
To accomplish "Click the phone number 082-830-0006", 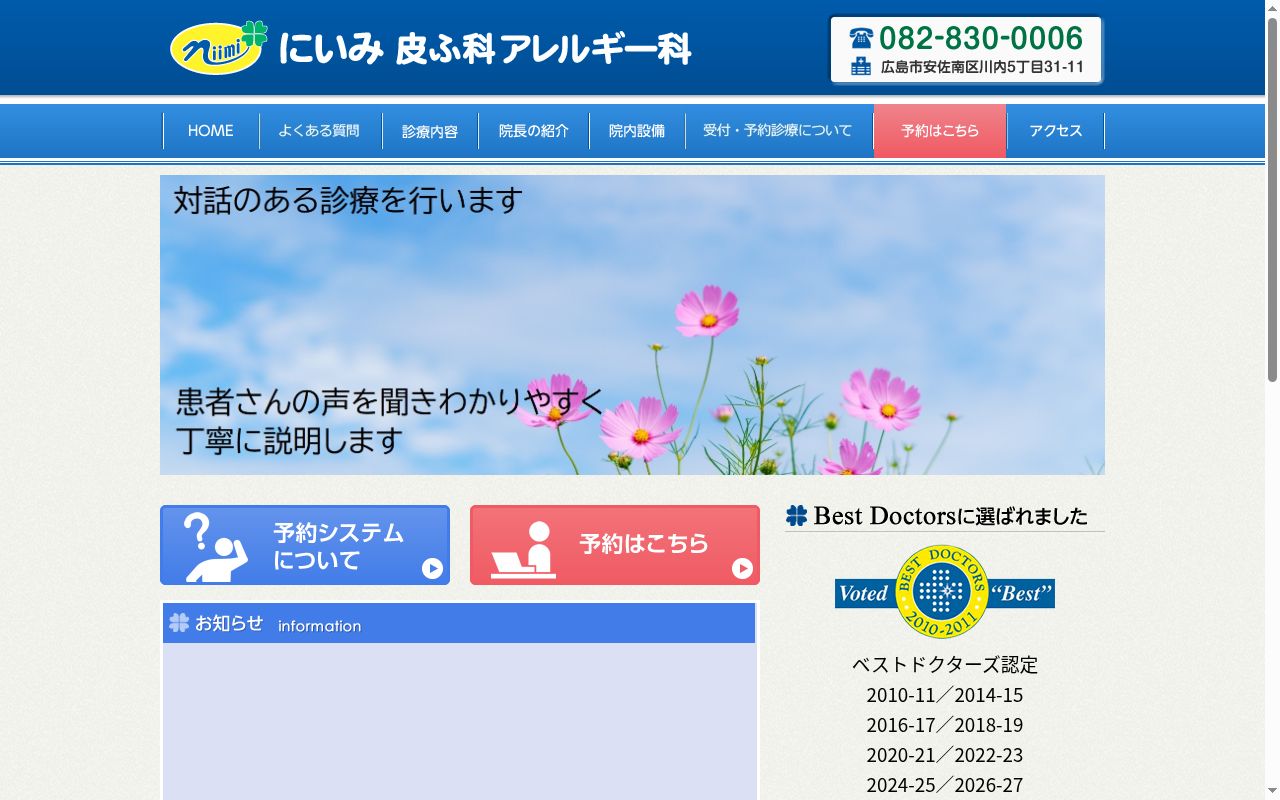I will pyautogui.click(x=981, y=38).
